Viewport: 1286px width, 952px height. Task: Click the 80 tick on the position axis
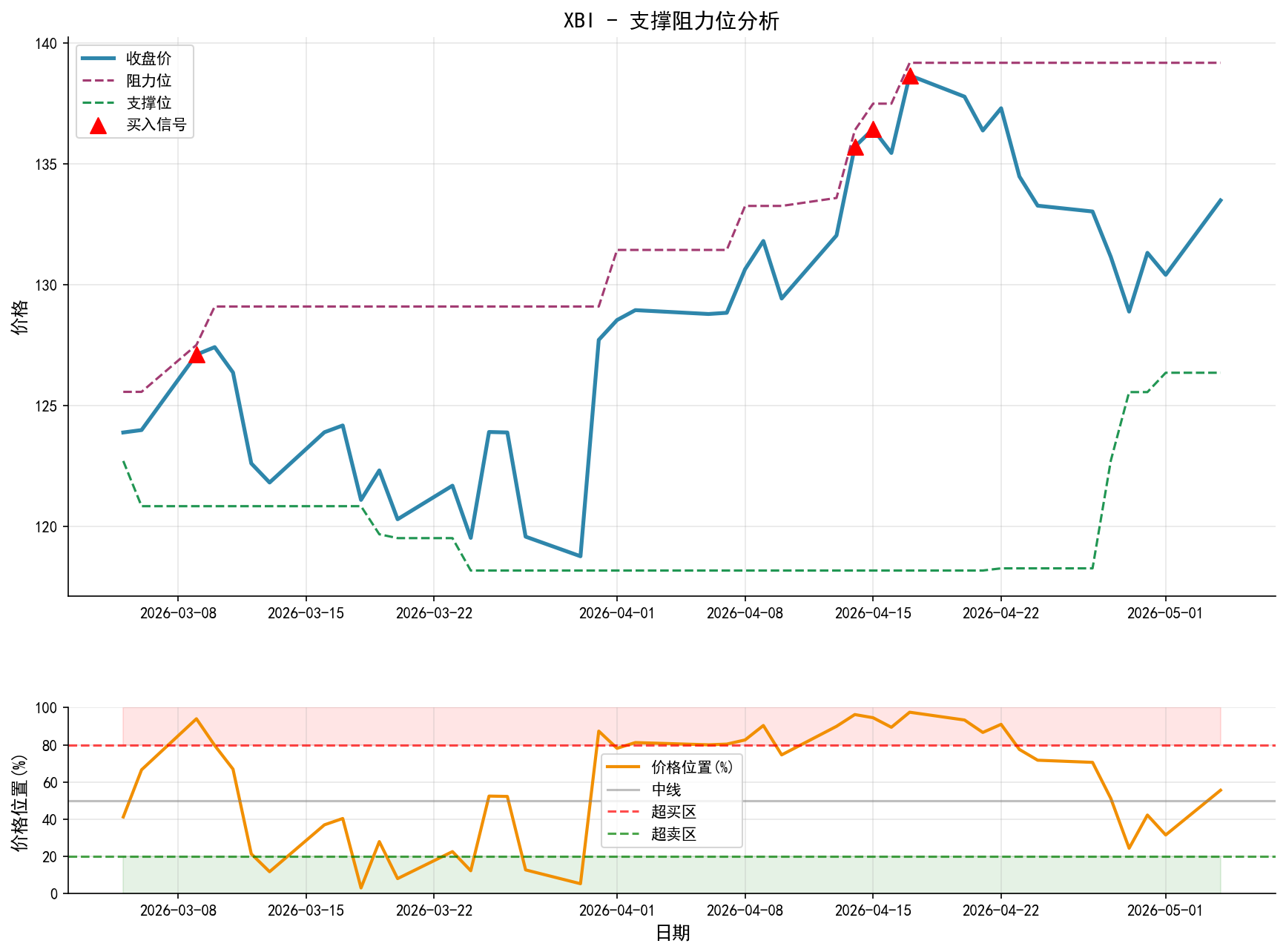(50, 746)
